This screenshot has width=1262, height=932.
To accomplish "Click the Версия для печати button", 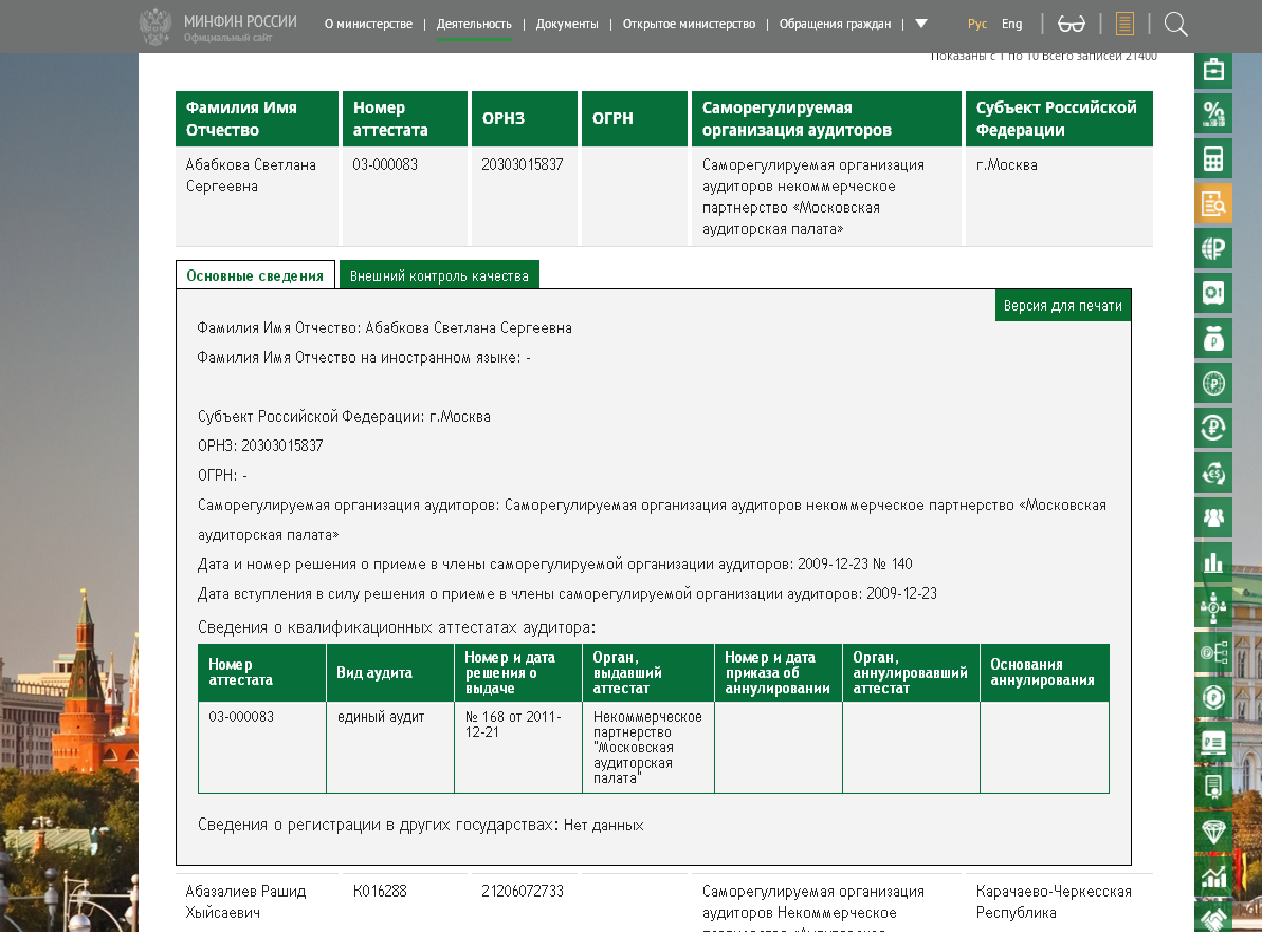I will tap(1062, 306).
